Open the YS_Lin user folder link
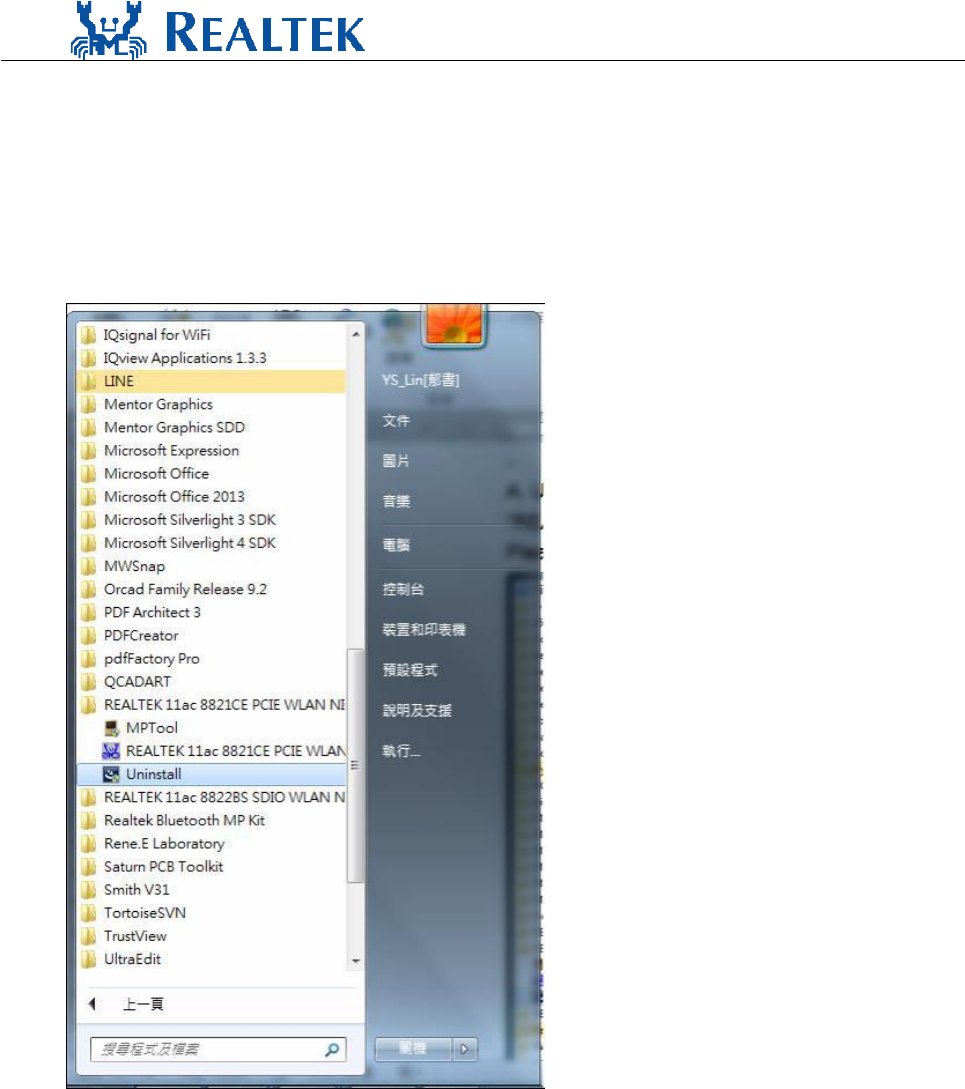Image resolution: width=965 pixels, height=1089 pixels. 421,380
